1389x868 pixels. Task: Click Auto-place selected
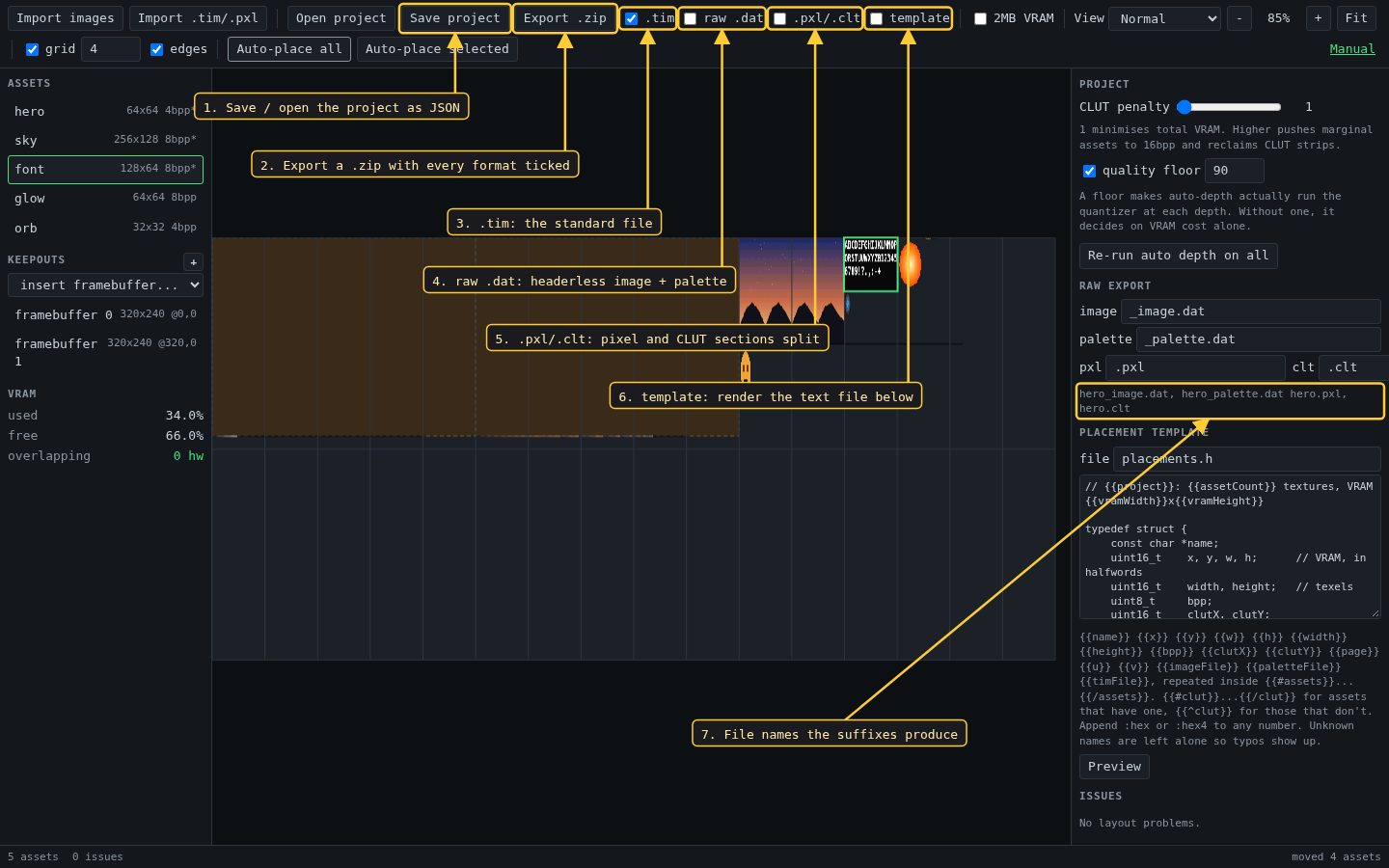click(437, 49)
